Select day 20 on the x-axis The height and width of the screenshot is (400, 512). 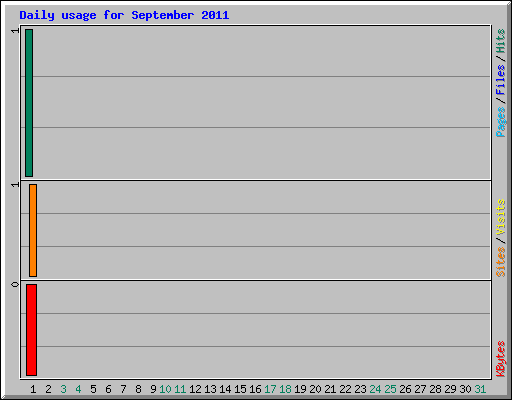click(315, 389)
